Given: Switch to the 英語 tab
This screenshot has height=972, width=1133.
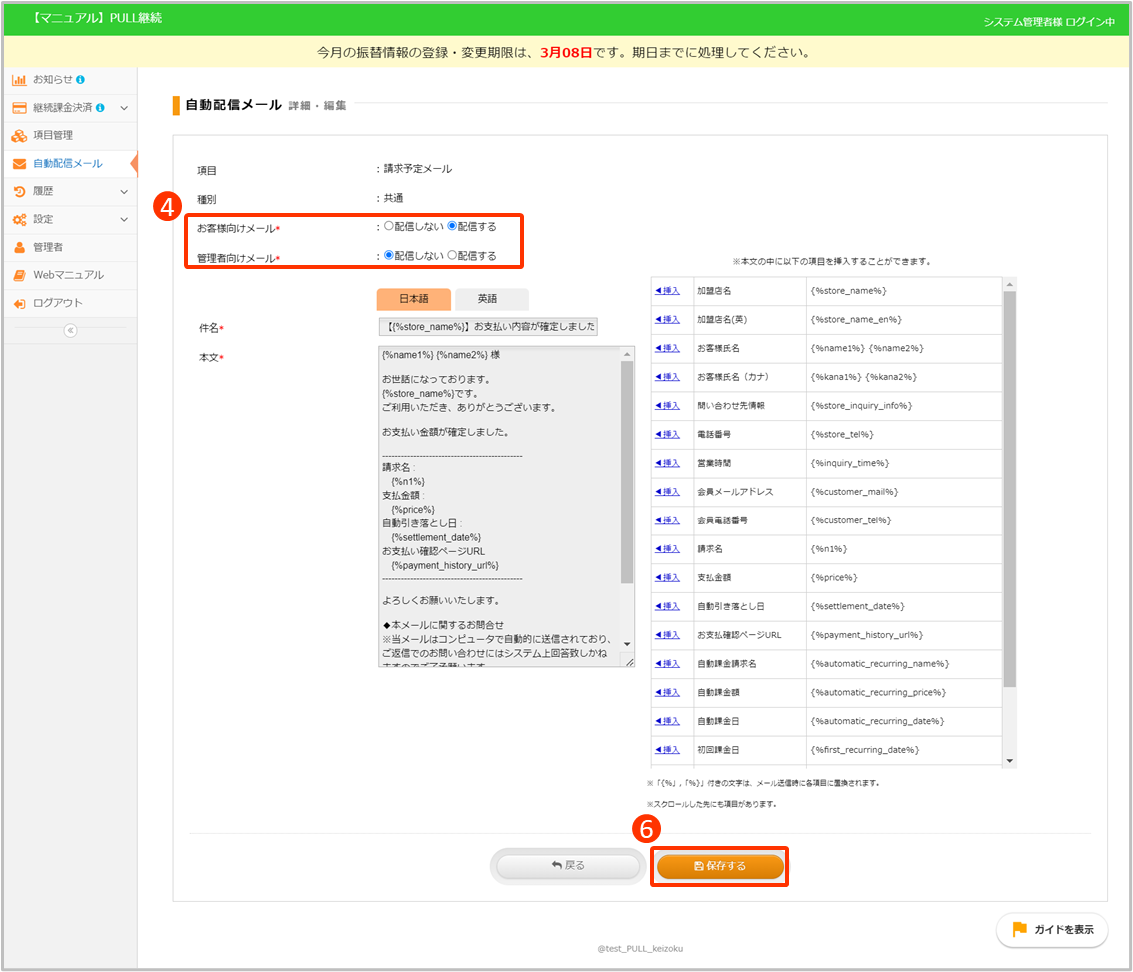Looking at the screenshot, I should pos(487,299).
